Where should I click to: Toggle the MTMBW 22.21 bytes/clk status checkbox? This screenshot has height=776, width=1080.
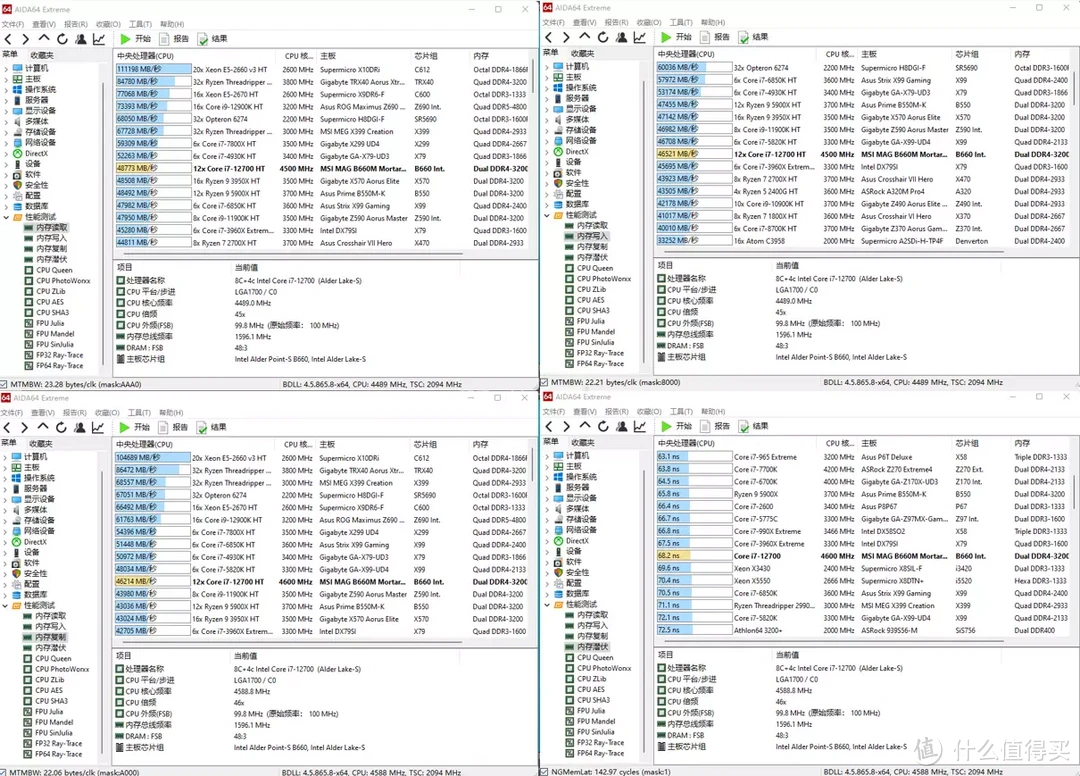pos(545,382)
